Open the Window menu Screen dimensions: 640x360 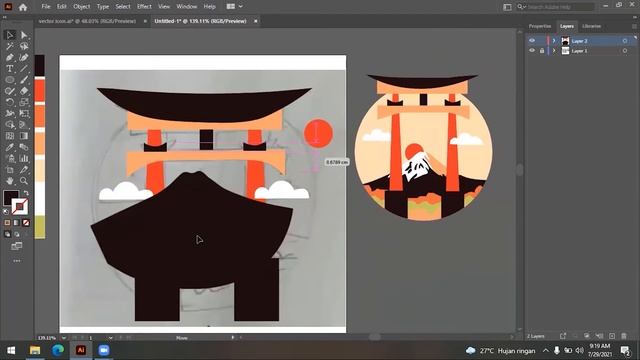(187, 7)
